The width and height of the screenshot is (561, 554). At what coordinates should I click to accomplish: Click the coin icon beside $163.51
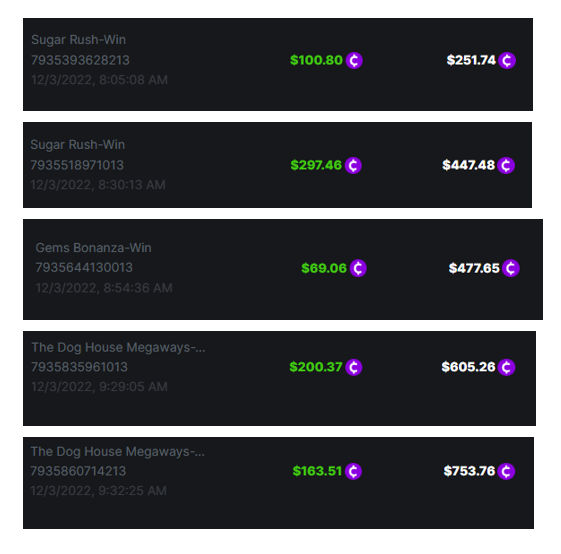[x=353, y=471]
